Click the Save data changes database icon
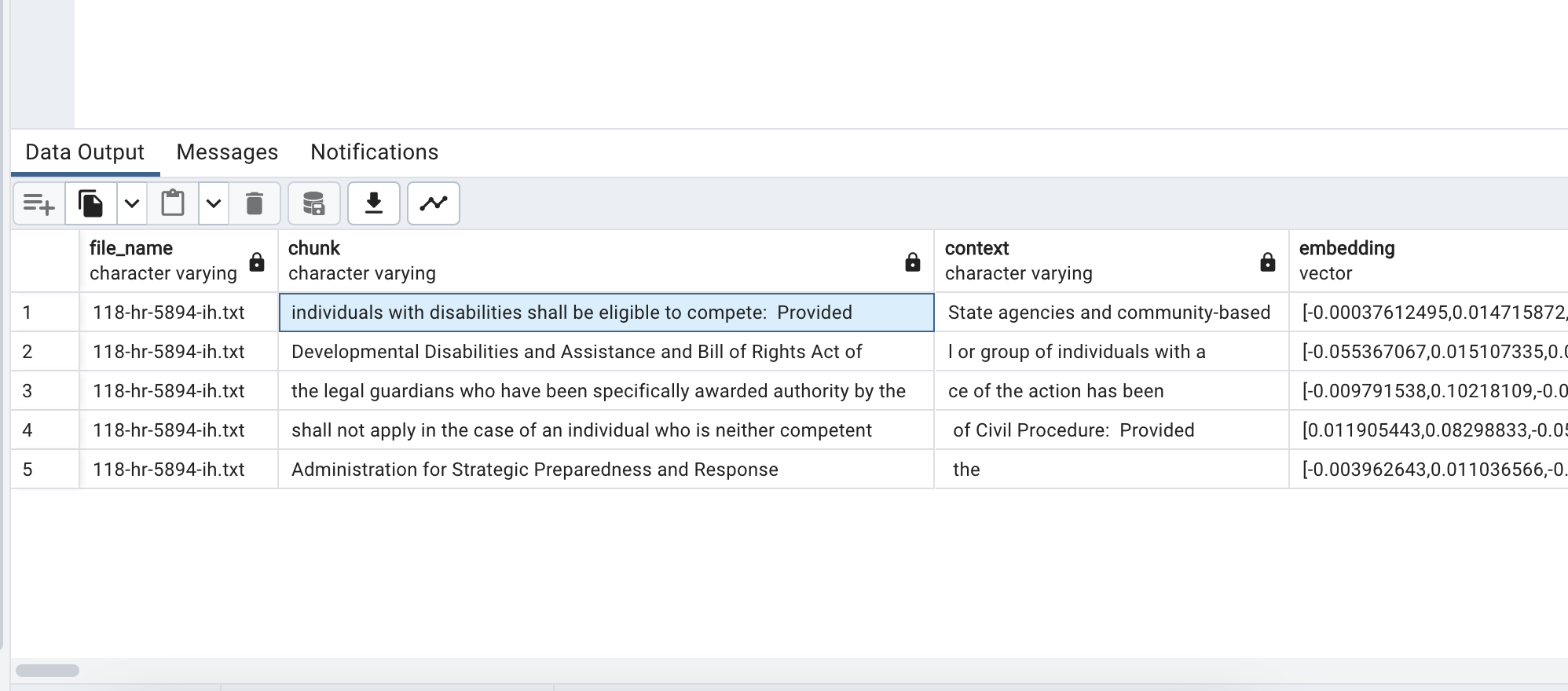 pos(314,204)
